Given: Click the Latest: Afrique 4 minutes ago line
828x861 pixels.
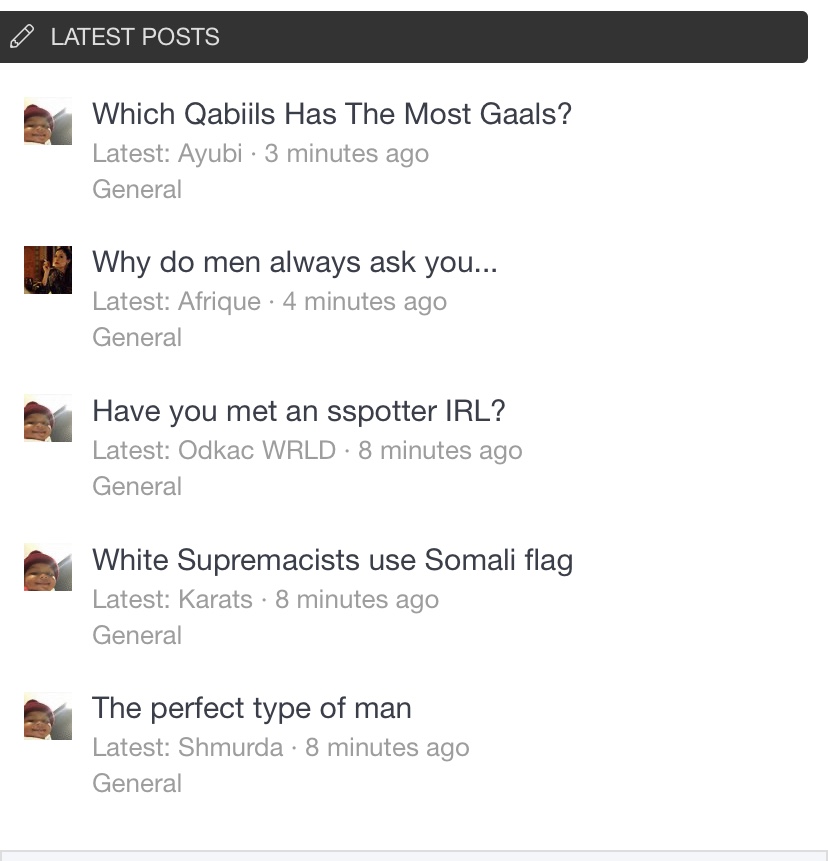Looking at the screenshot, I should coord(270,302).
